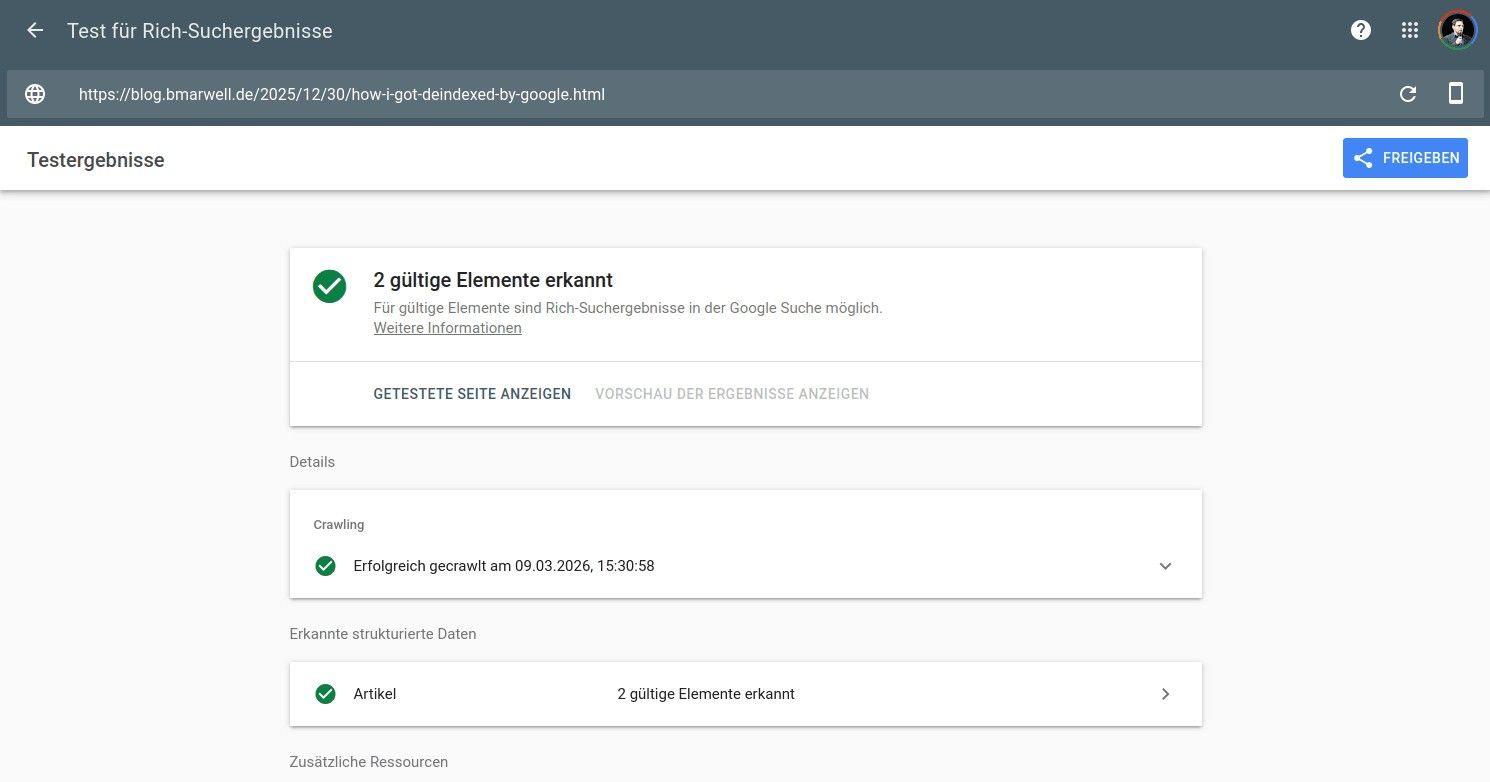Image resolution: width=1490 pixels, height=782 pixels.
Task: Select VORSCHAU DER ERGEBNISSE ANZEIGEN
Action: click(731, 394)
